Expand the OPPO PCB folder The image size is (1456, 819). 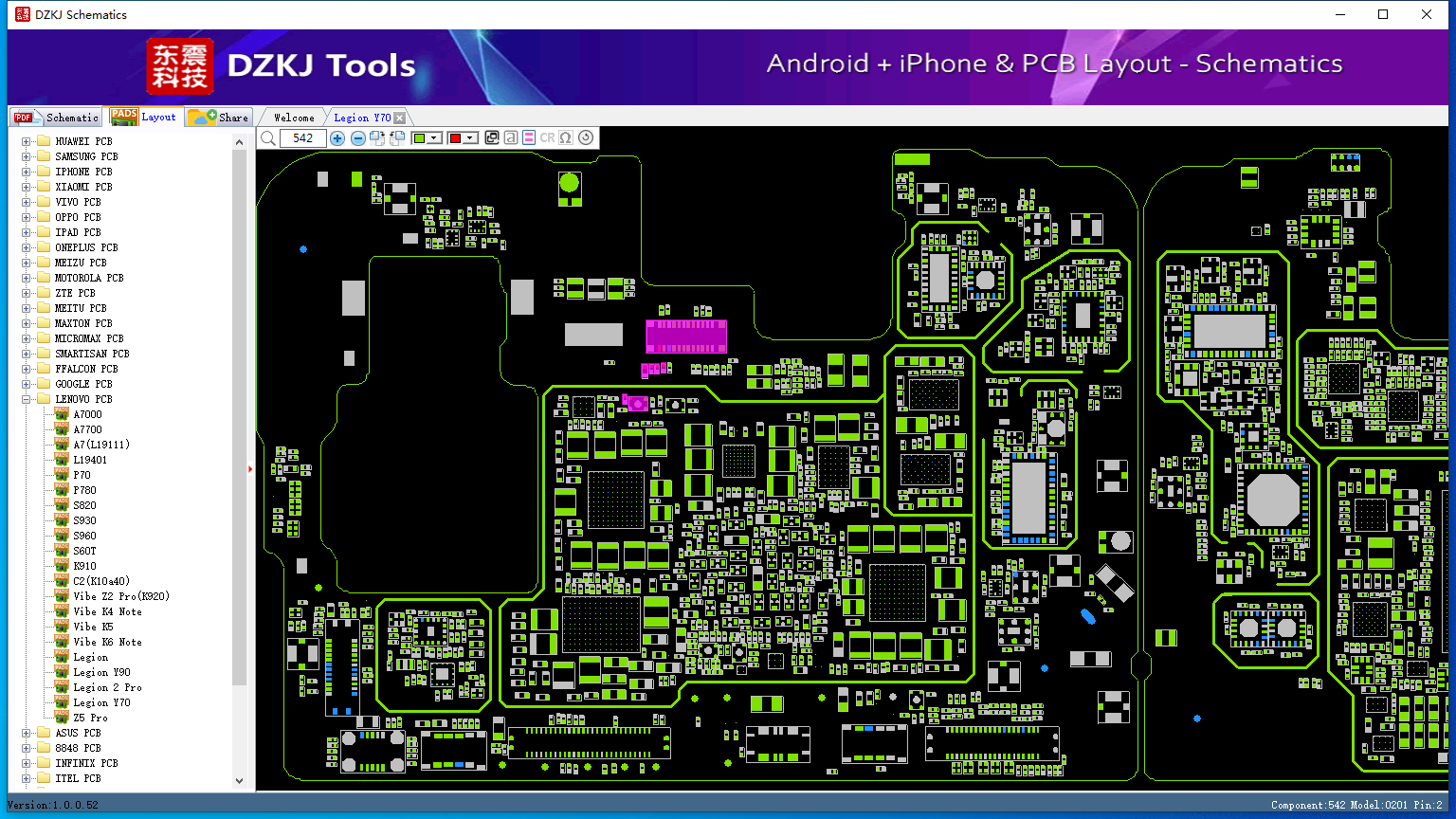click(27, 217)
